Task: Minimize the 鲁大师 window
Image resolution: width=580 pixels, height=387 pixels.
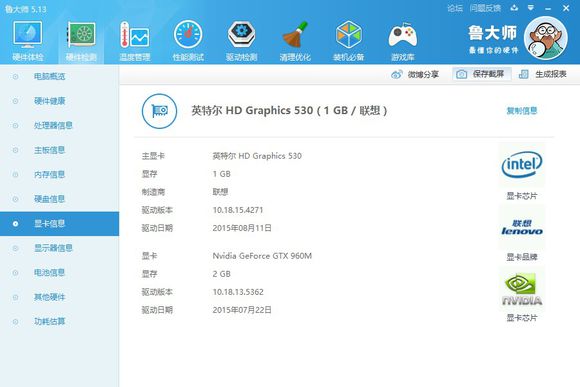Action: (548, 8)
